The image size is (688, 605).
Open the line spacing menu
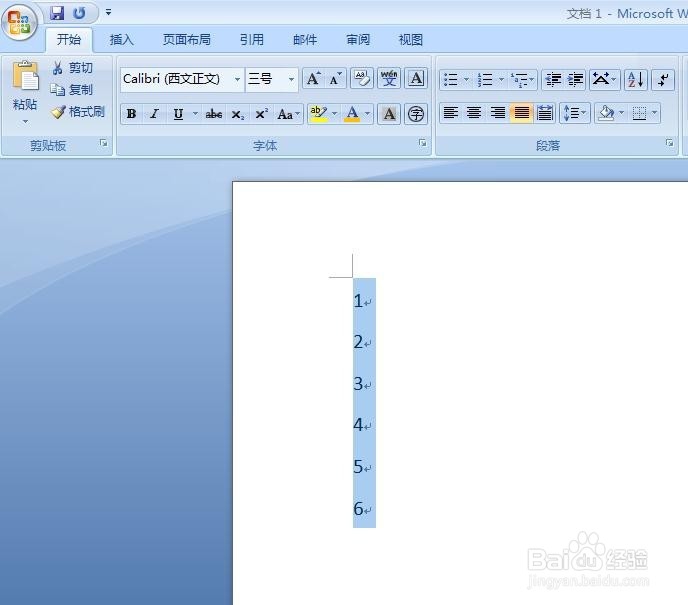[x=575, y=113]
